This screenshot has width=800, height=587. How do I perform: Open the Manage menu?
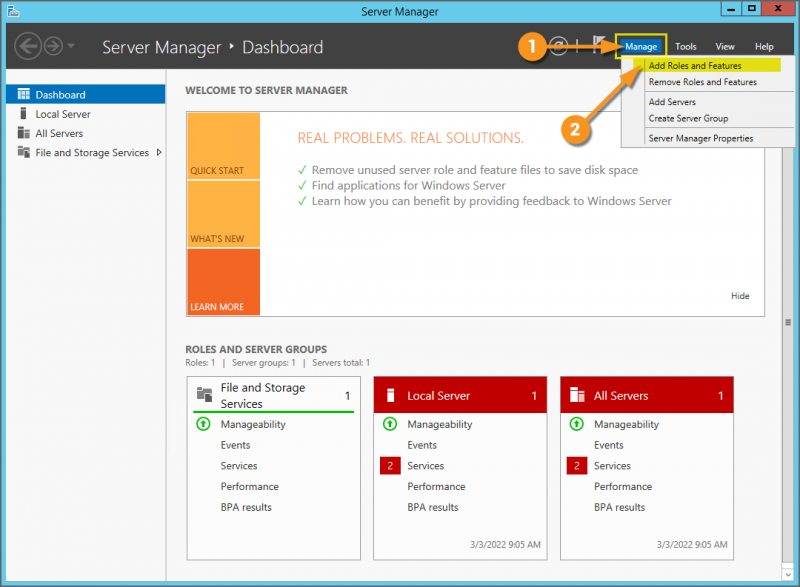click(x=641, y=46)
